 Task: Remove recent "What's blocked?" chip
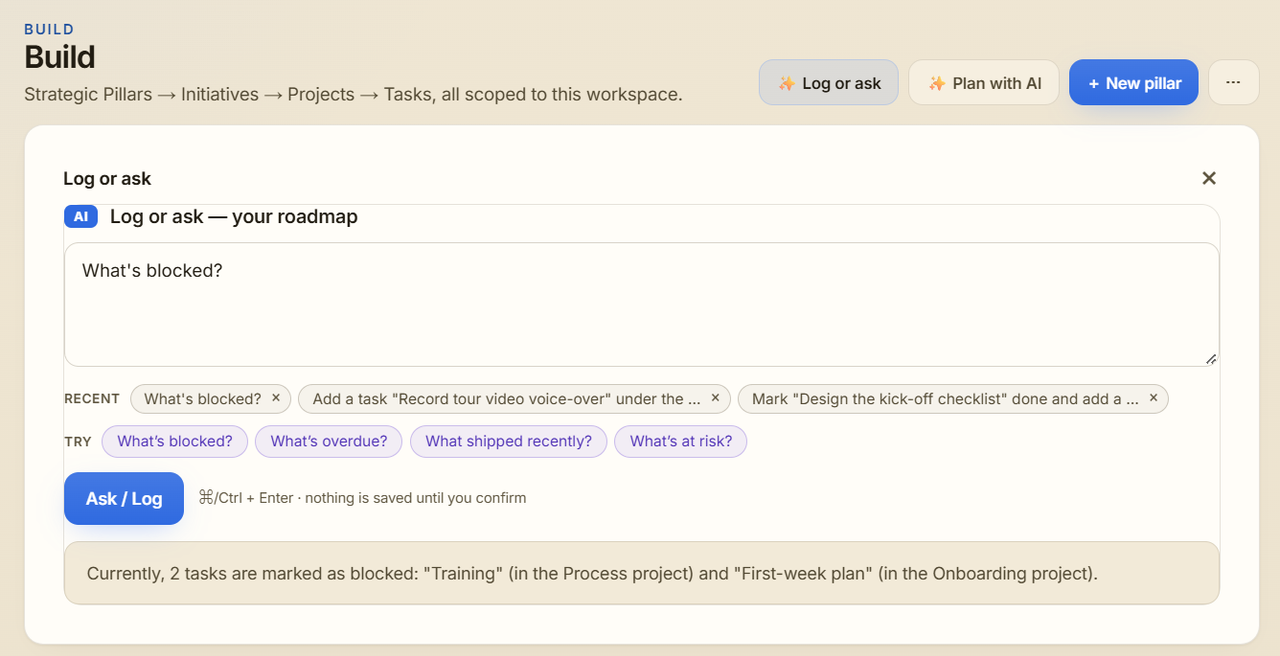[x=276, y=398]
